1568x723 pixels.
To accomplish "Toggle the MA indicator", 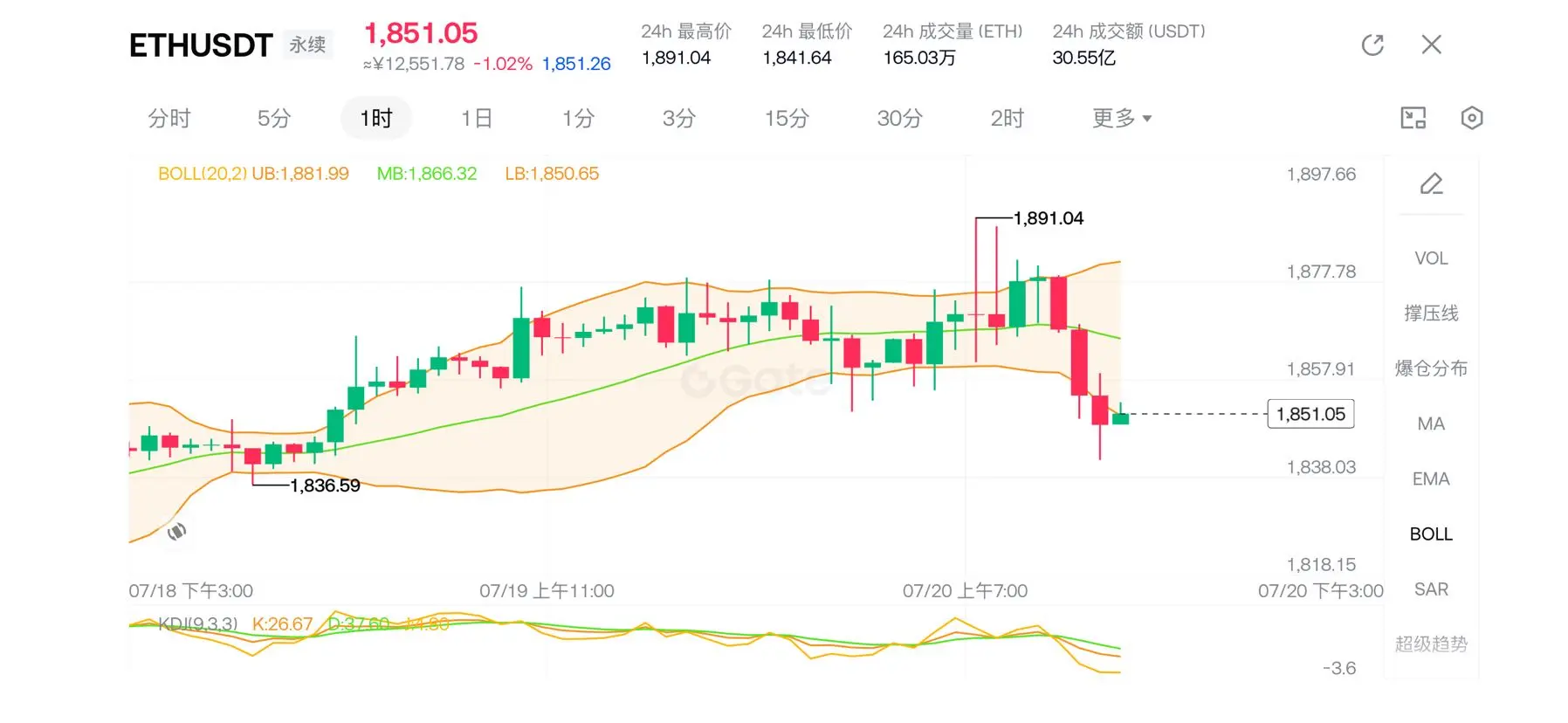I will tap(1431, 423).
